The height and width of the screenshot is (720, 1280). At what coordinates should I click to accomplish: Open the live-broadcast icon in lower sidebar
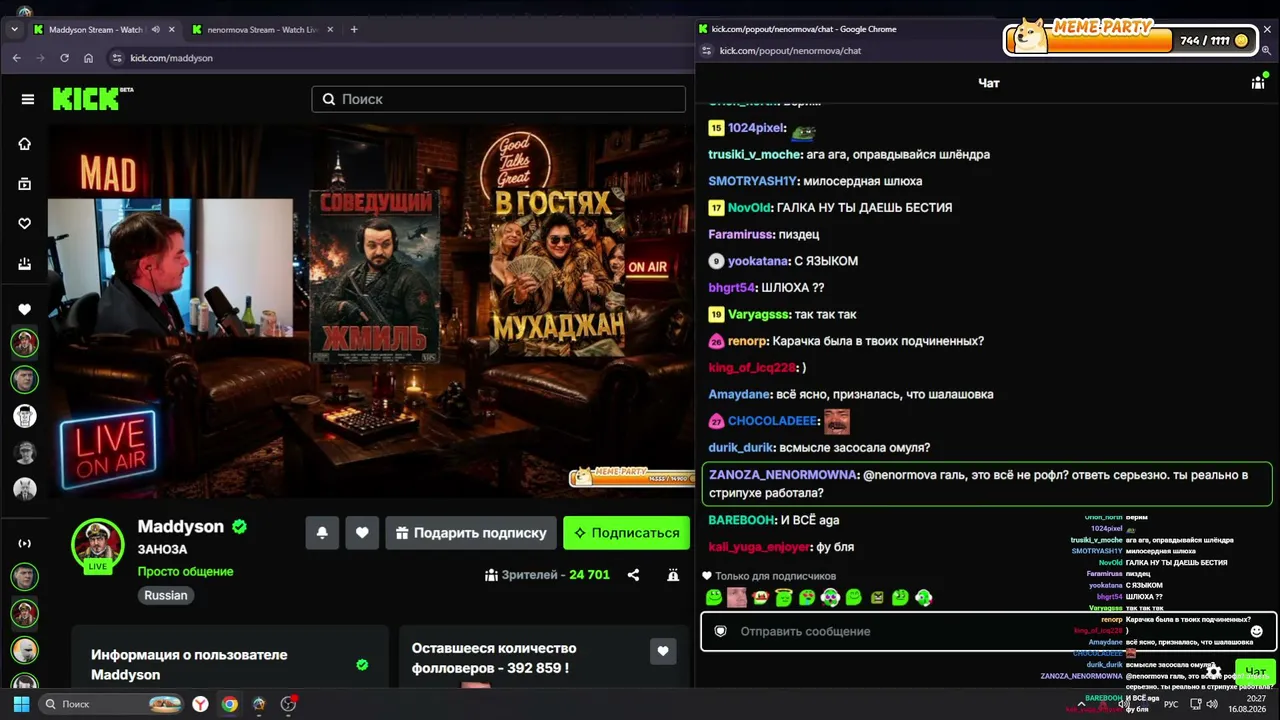25,543
